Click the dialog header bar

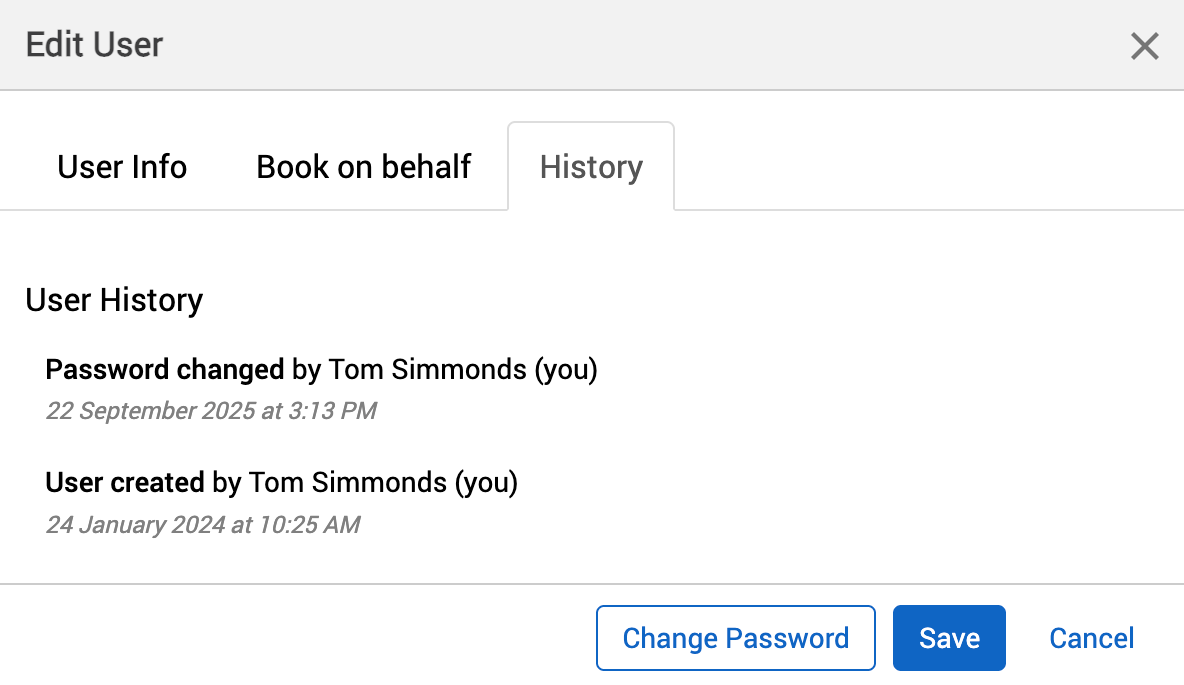click(600, 44)
